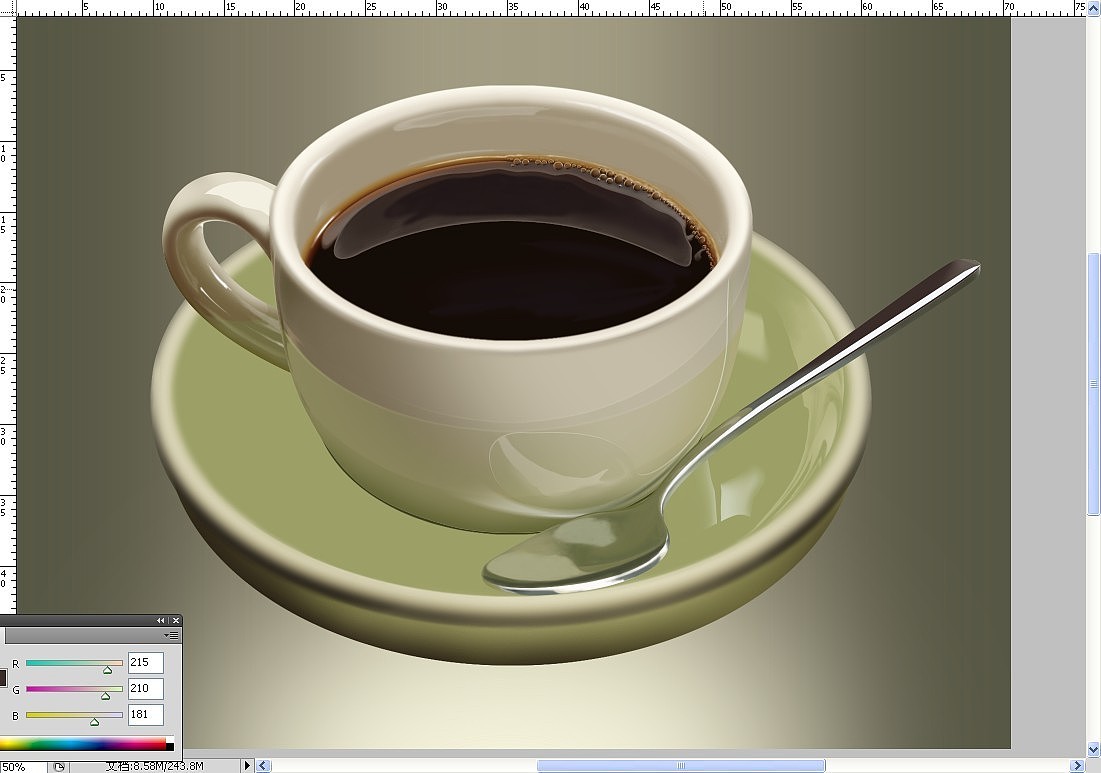Click the G value field showing 210
Viewport: 1101px width, 773px height.
145,689
